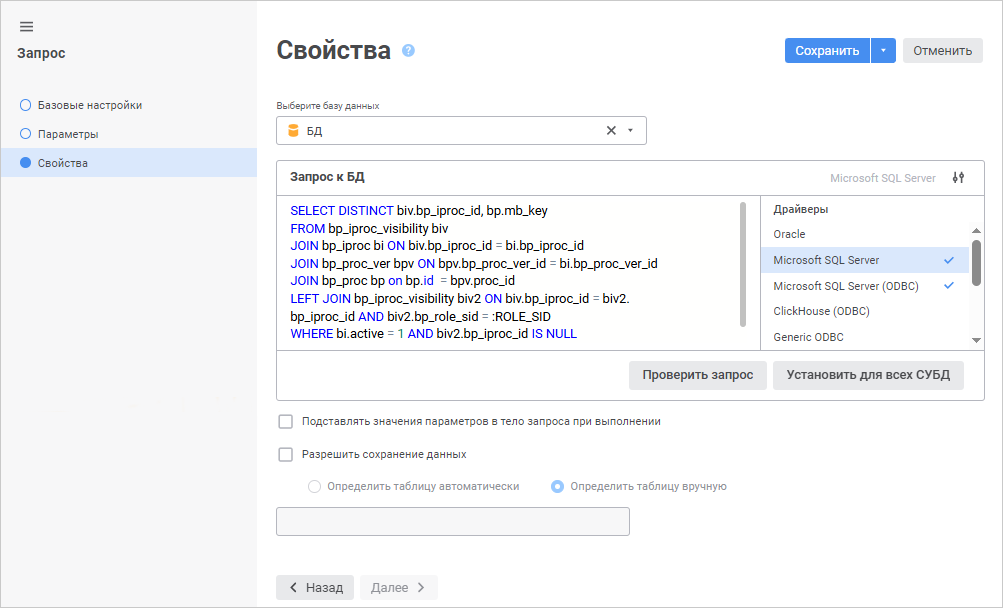Click the drivers settings sliders icon

pos(959,178)
